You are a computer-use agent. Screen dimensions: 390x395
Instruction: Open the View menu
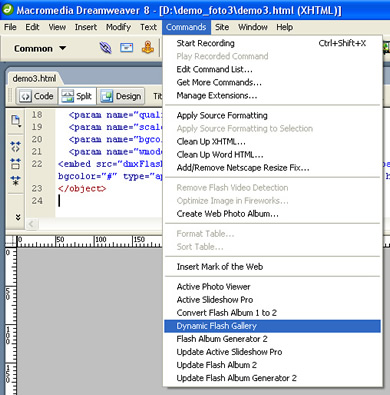(x=57, y=27)
